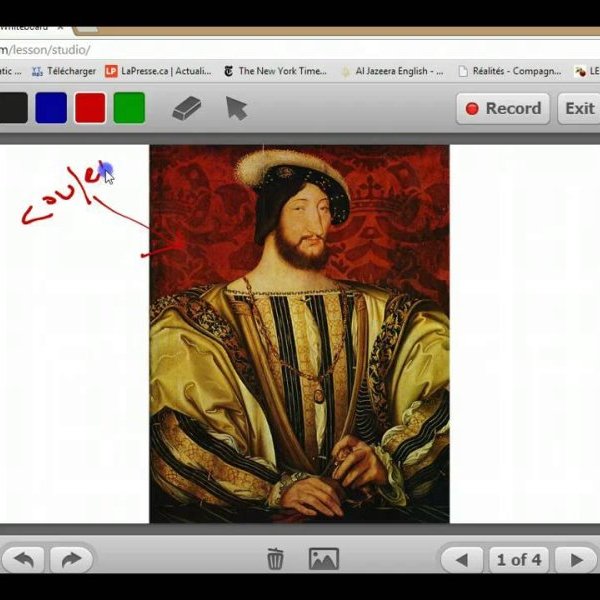
Task: Clear the whiteboard with trash icon
Action: tap(275, 559)
